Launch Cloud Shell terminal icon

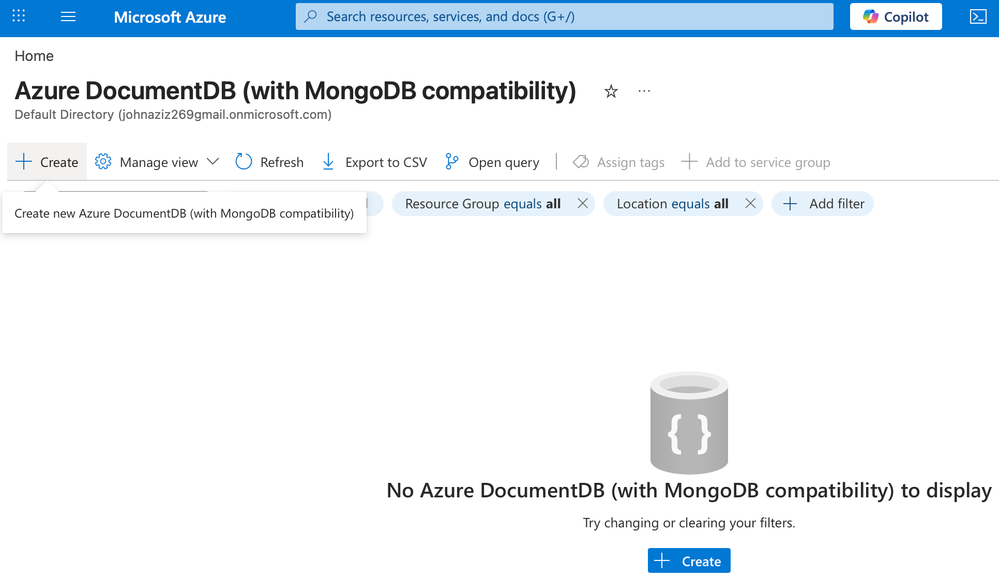point(978,17)
